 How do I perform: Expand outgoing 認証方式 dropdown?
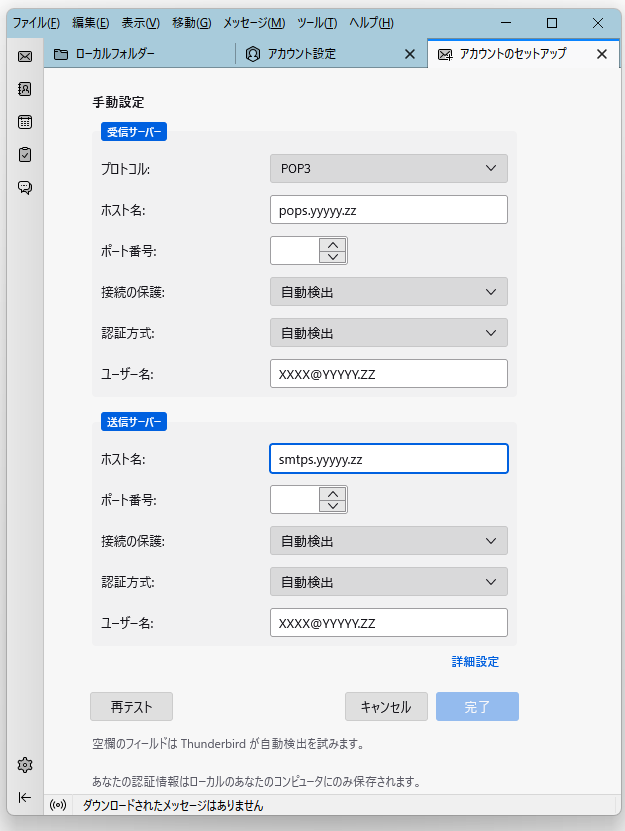tap(389, 582)
